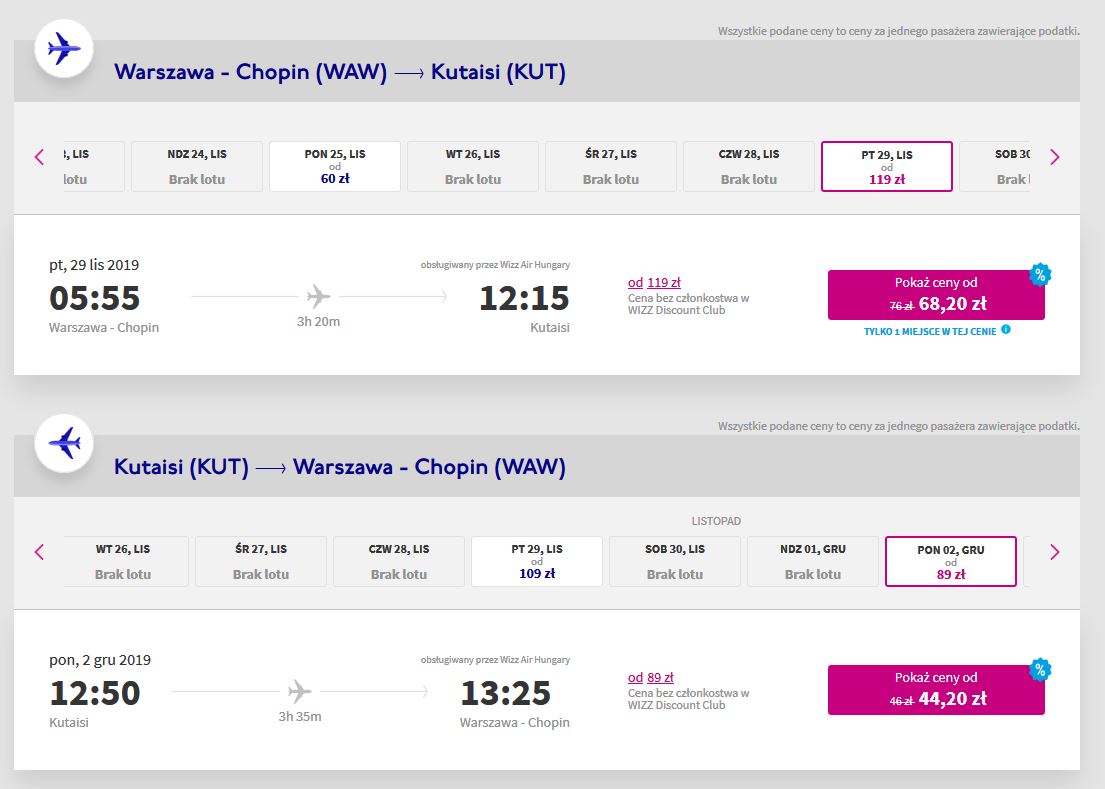The width and height of the screenshot is (1105, 789).
Task: Show later outbound dates with right arrow
Action: pos(1055,157)
